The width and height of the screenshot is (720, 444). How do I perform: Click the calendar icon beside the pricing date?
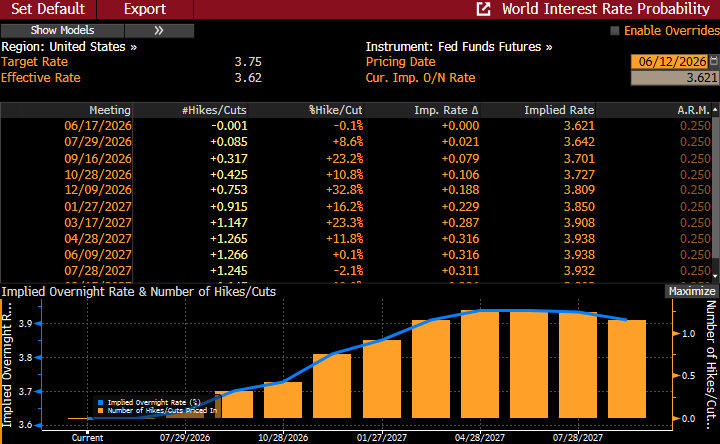[x=714, y=61]
